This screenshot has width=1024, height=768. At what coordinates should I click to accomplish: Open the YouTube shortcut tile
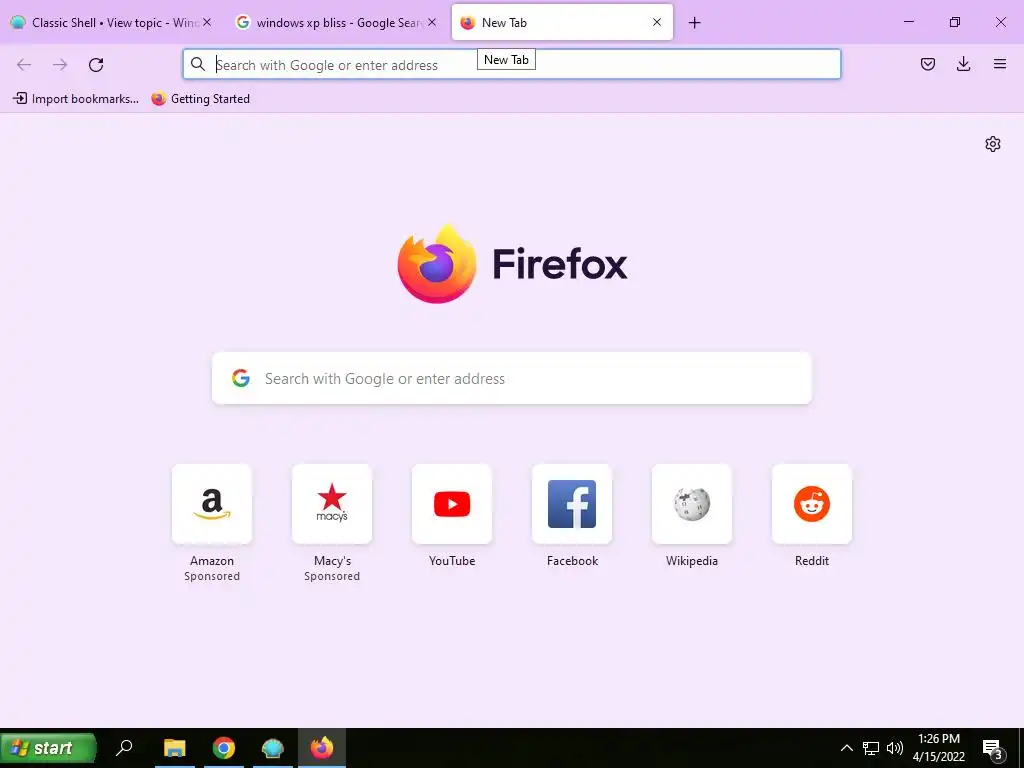(452, 504)
